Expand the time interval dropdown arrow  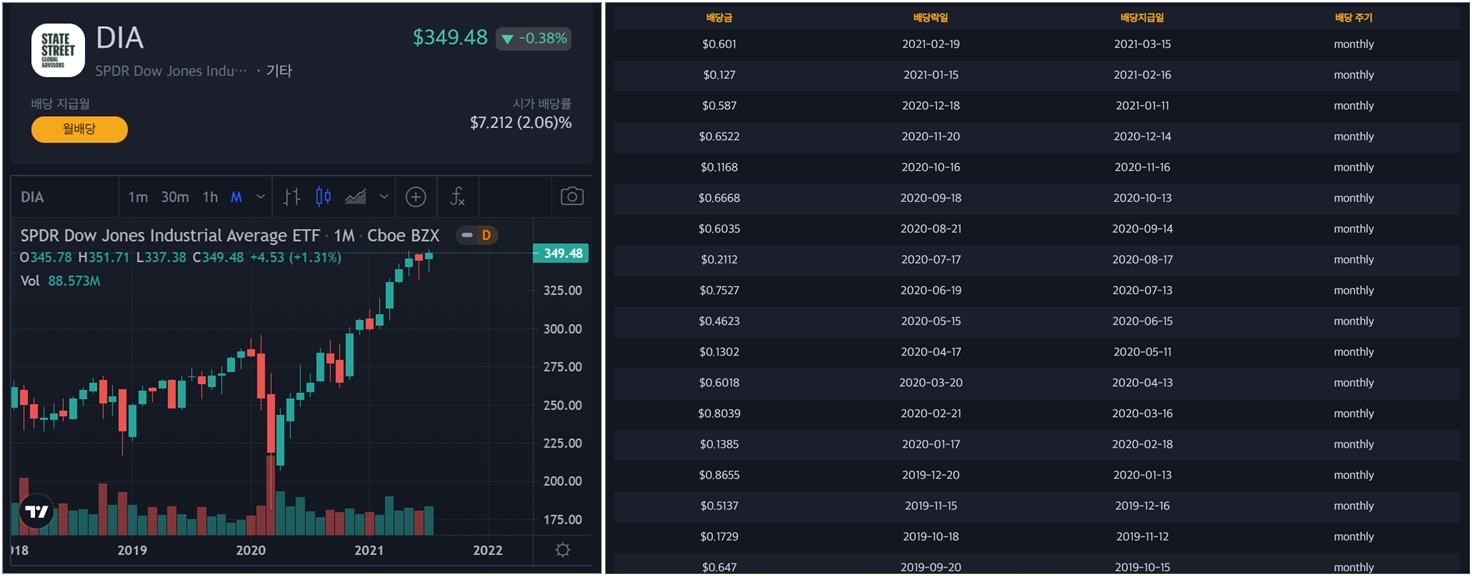pos(261,197)
